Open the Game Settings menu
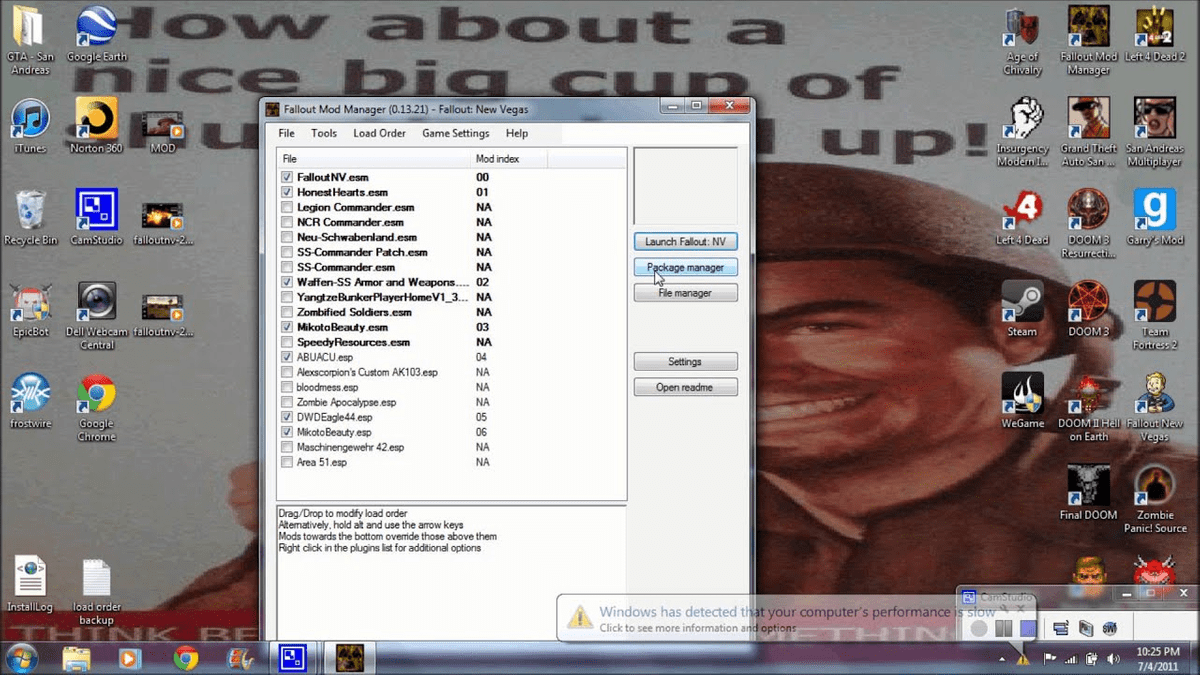This screenshot has height=675, width=1200. pyautogui.click(x=455, y=133)
